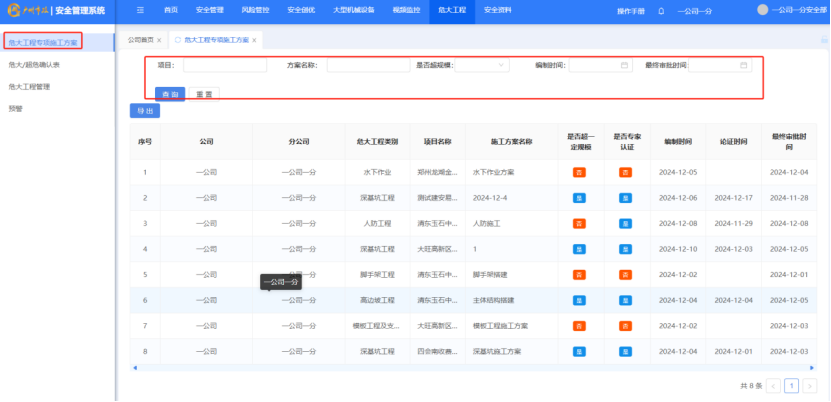Click the 重置 reset button
Image resolution: width=831 pixels, height=402 pixels.
[203, 93]
